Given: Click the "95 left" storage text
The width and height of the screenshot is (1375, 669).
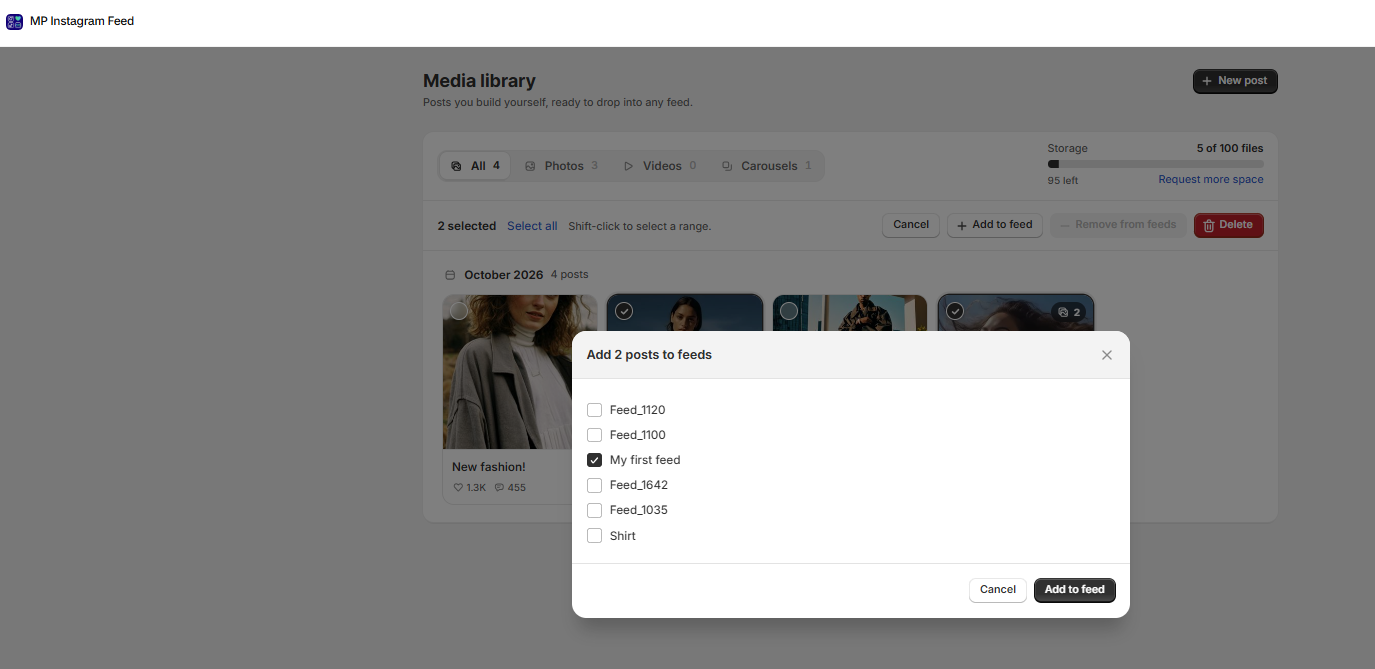Looking at the screenshot, I should tap(1063, 181).
